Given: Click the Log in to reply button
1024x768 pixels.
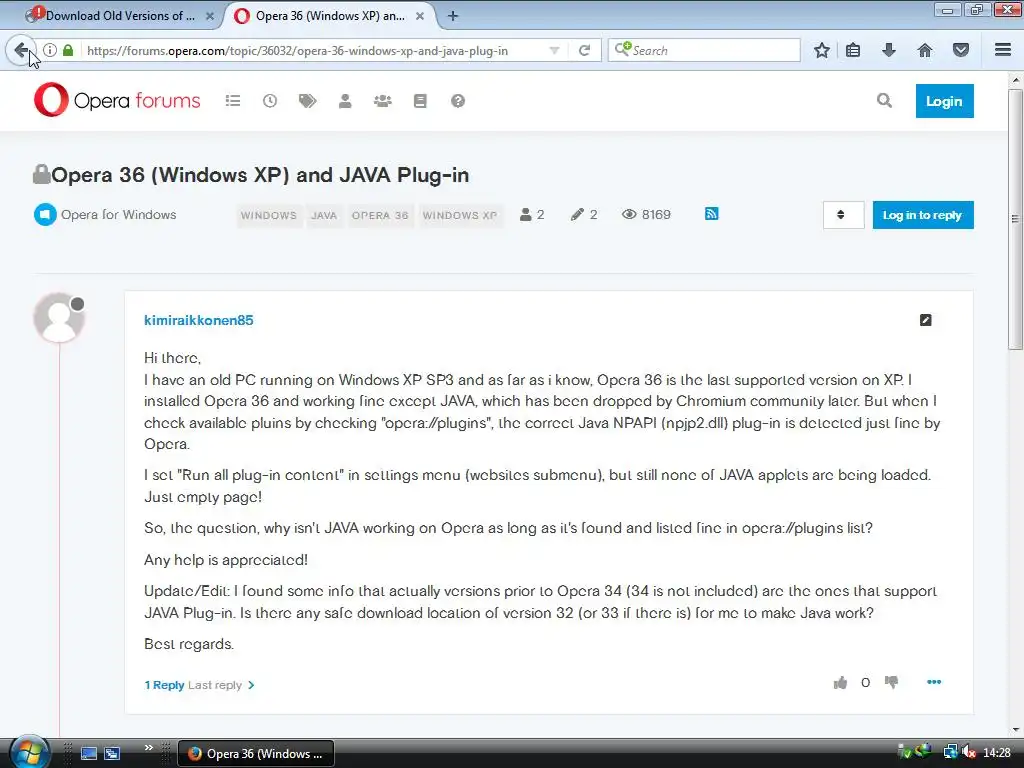Looking at the screenshot, I should click(x=923, y=215).
